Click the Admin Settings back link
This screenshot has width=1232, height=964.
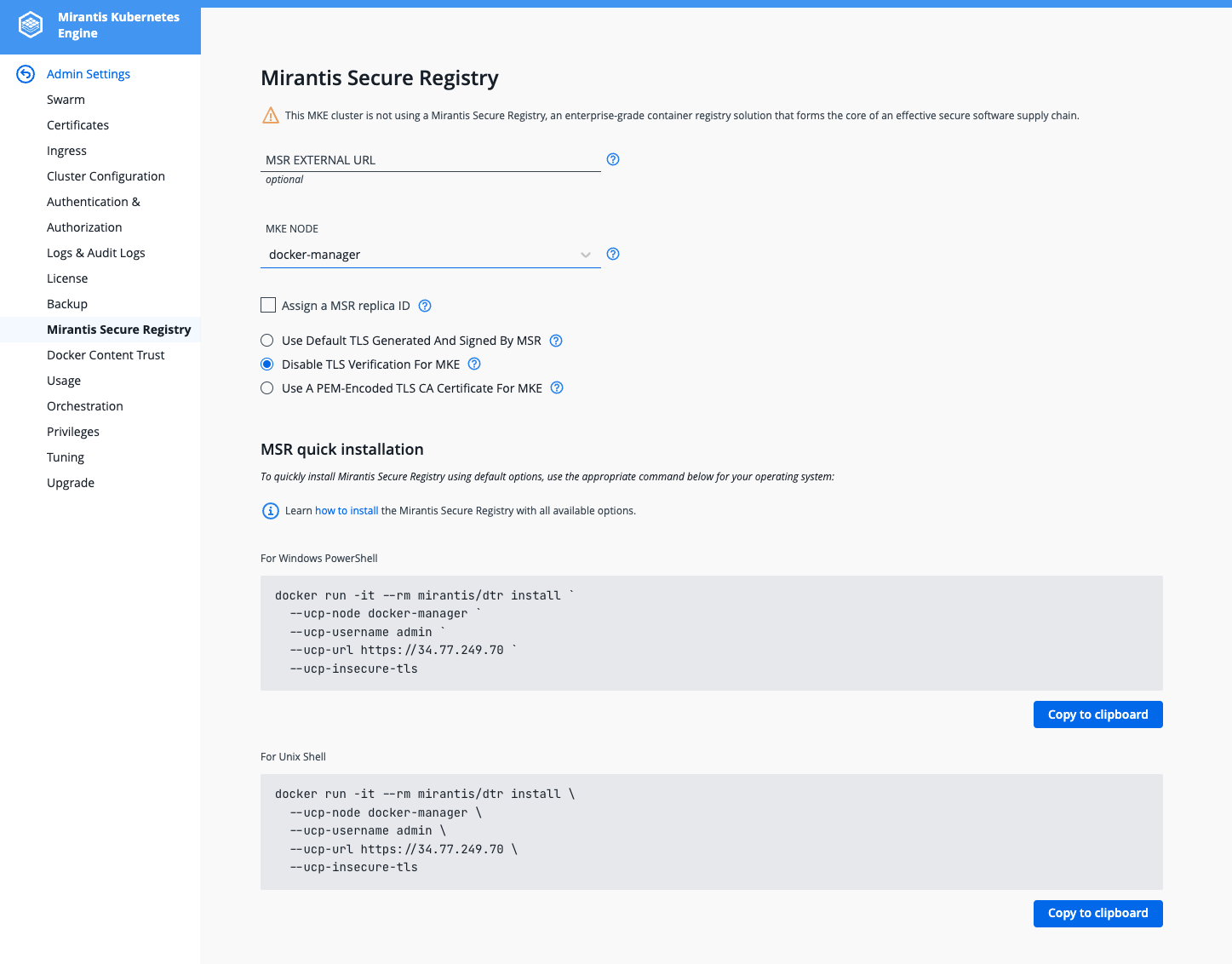[x=89, y=74]
